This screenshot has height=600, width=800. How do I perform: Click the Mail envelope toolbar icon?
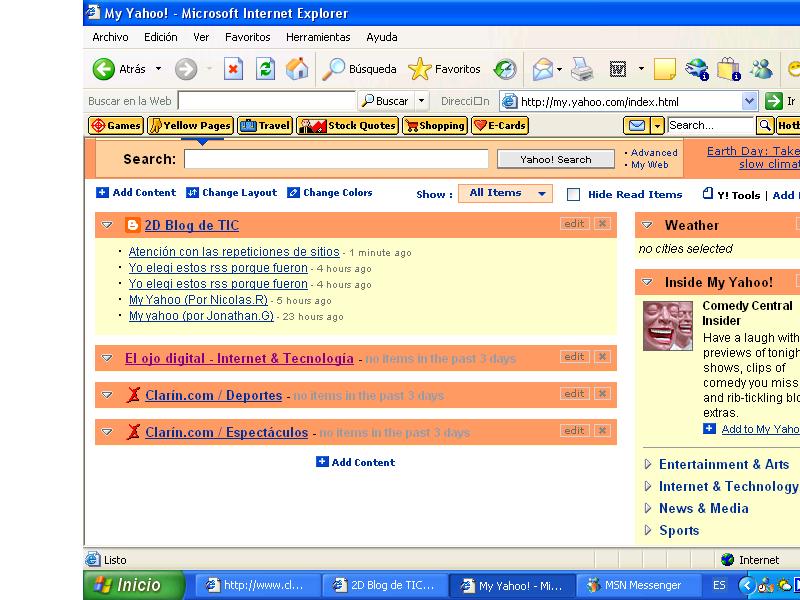point(543,69)
